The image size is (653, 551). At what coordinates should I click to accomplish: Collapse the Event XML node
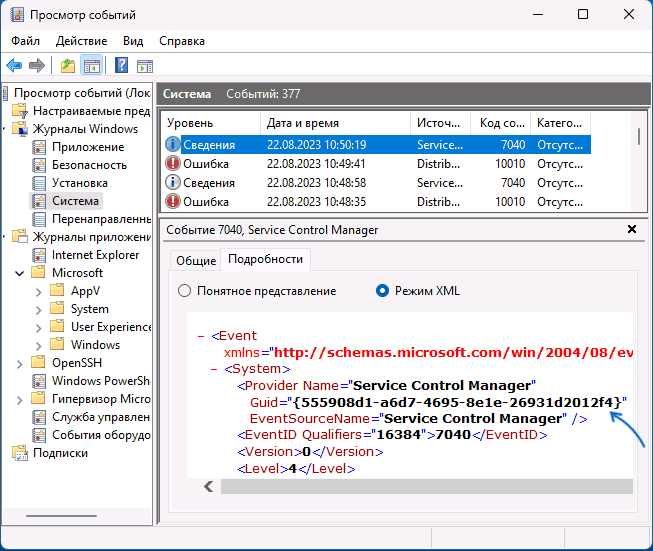(201, 336)
